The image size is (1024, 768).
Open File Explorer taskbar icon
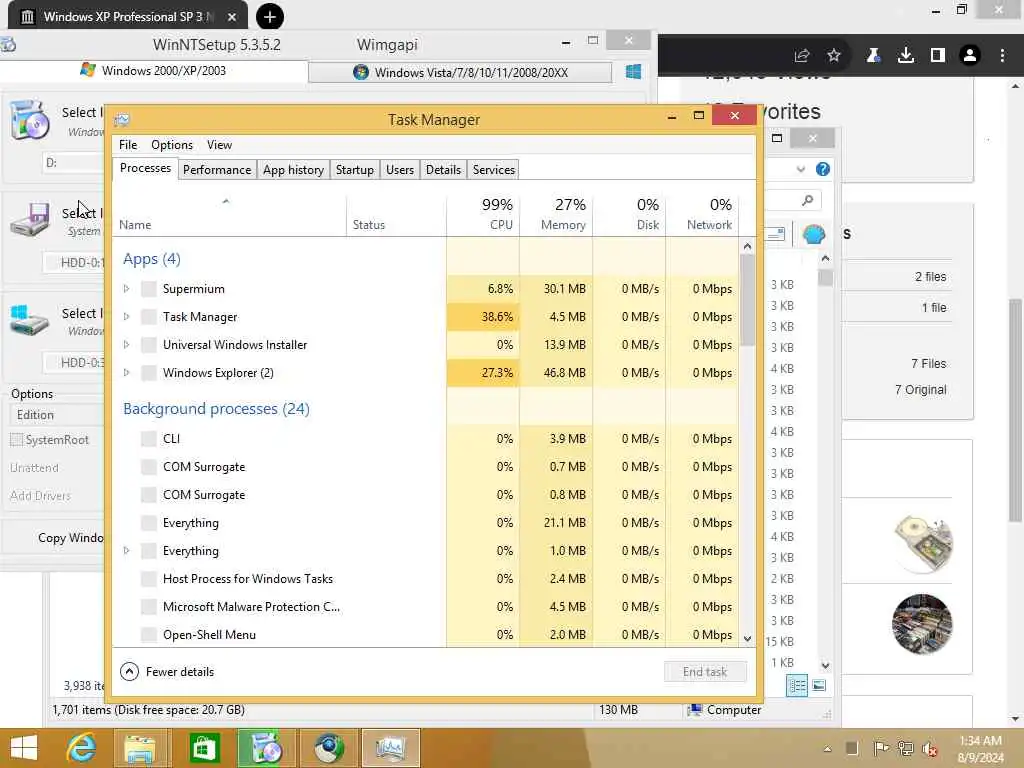point(140,748)
